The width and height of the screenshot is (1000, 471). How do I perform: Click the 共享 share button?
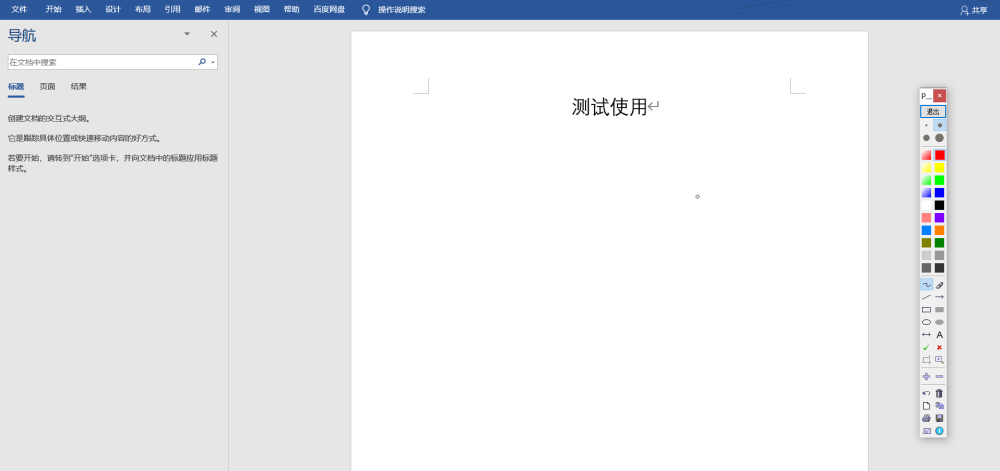pyautogui.click(x=974, y=10)
